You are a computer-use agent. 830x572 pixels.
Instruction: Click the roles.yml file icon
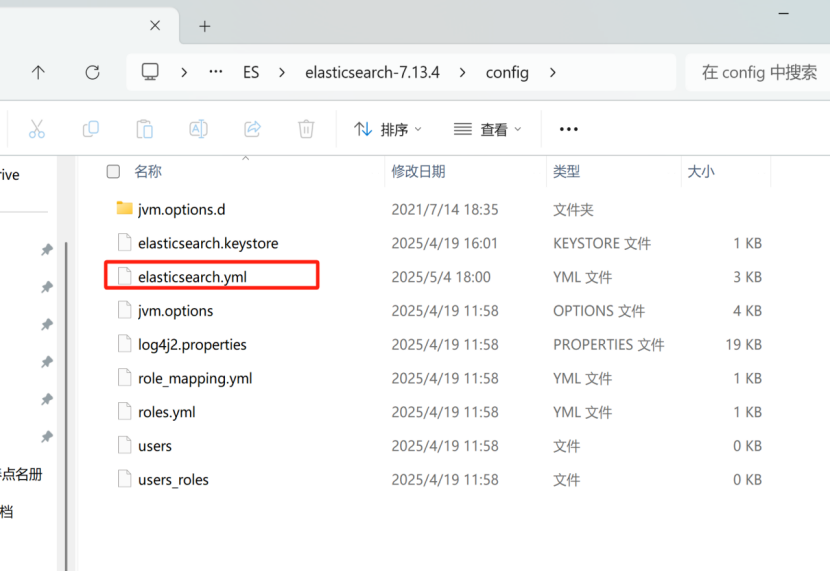(x=124, y=411)
